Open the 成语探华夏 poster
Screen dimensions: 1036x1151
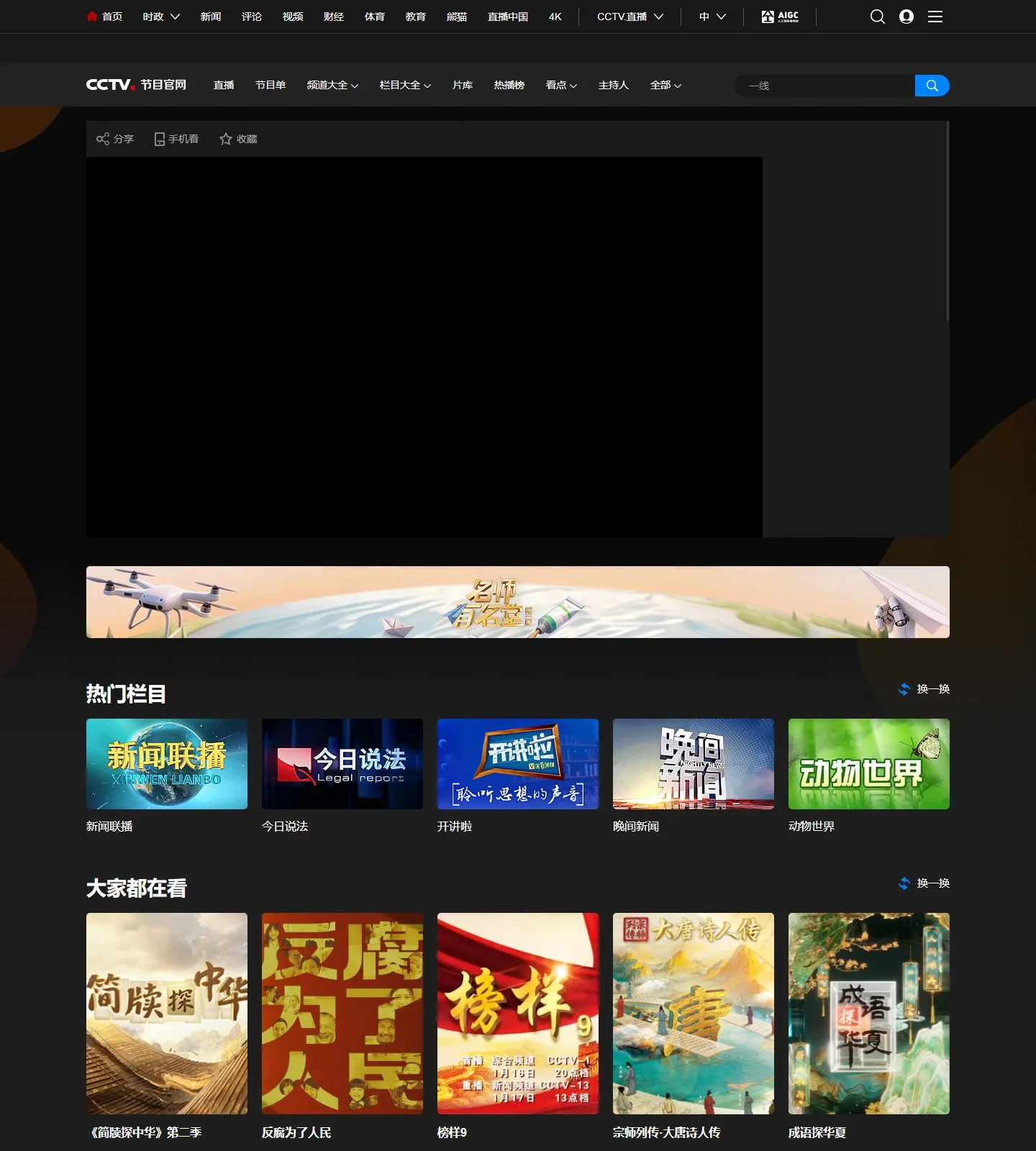tap(869, 1014)
